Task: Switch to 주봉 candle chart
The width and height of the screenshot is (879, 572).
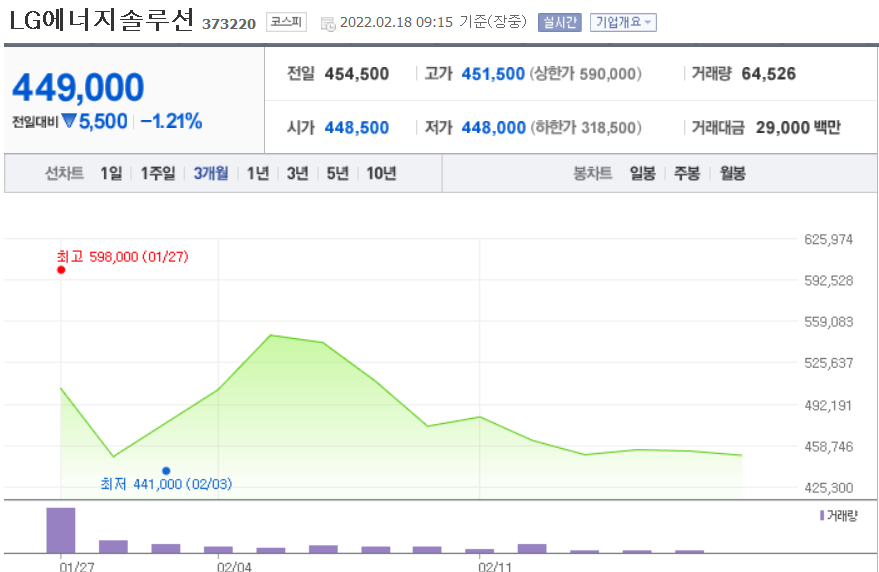Action: pos(687,173)
